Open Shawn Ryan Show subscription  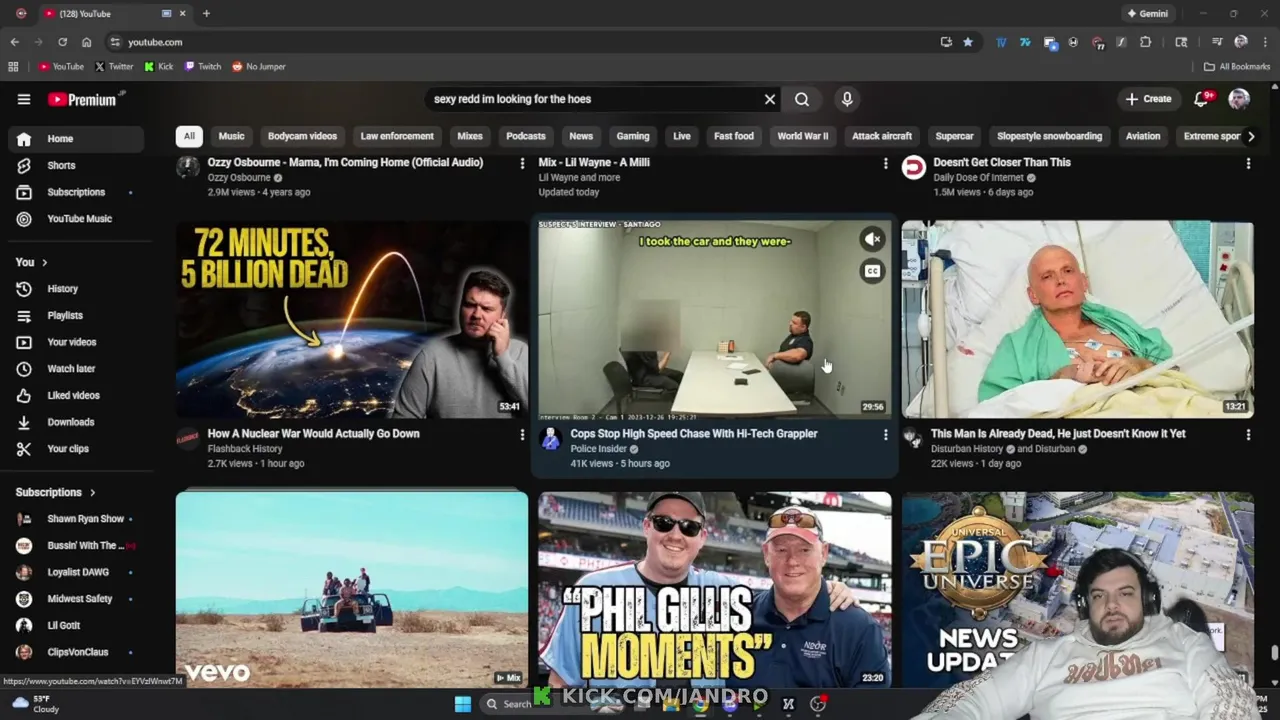[x=76, y=519]
